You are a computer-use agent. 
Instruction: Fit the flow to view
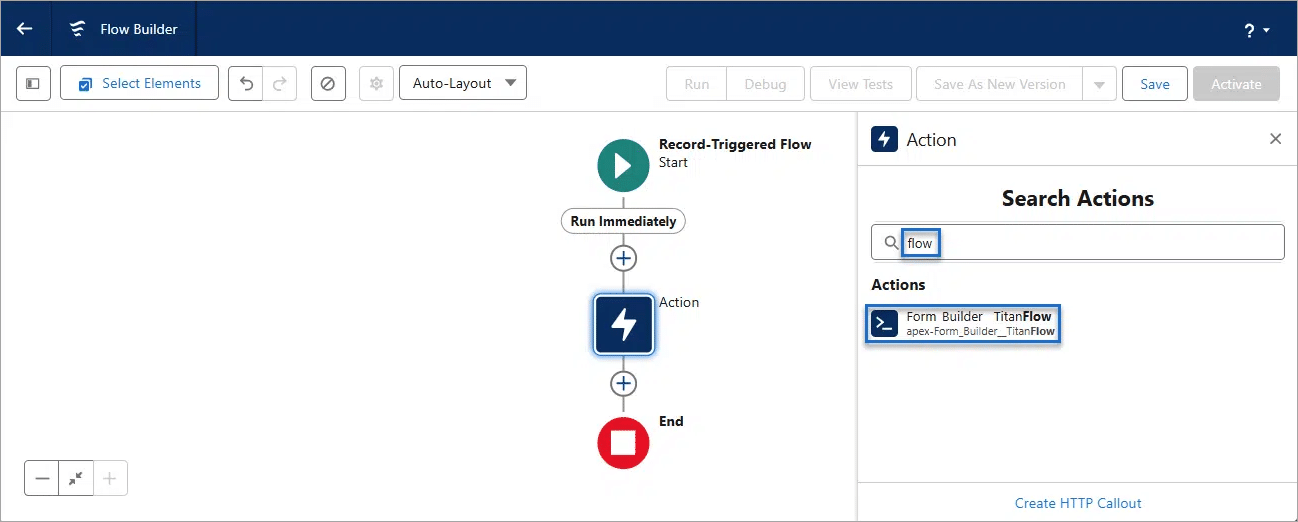(76, 478)
